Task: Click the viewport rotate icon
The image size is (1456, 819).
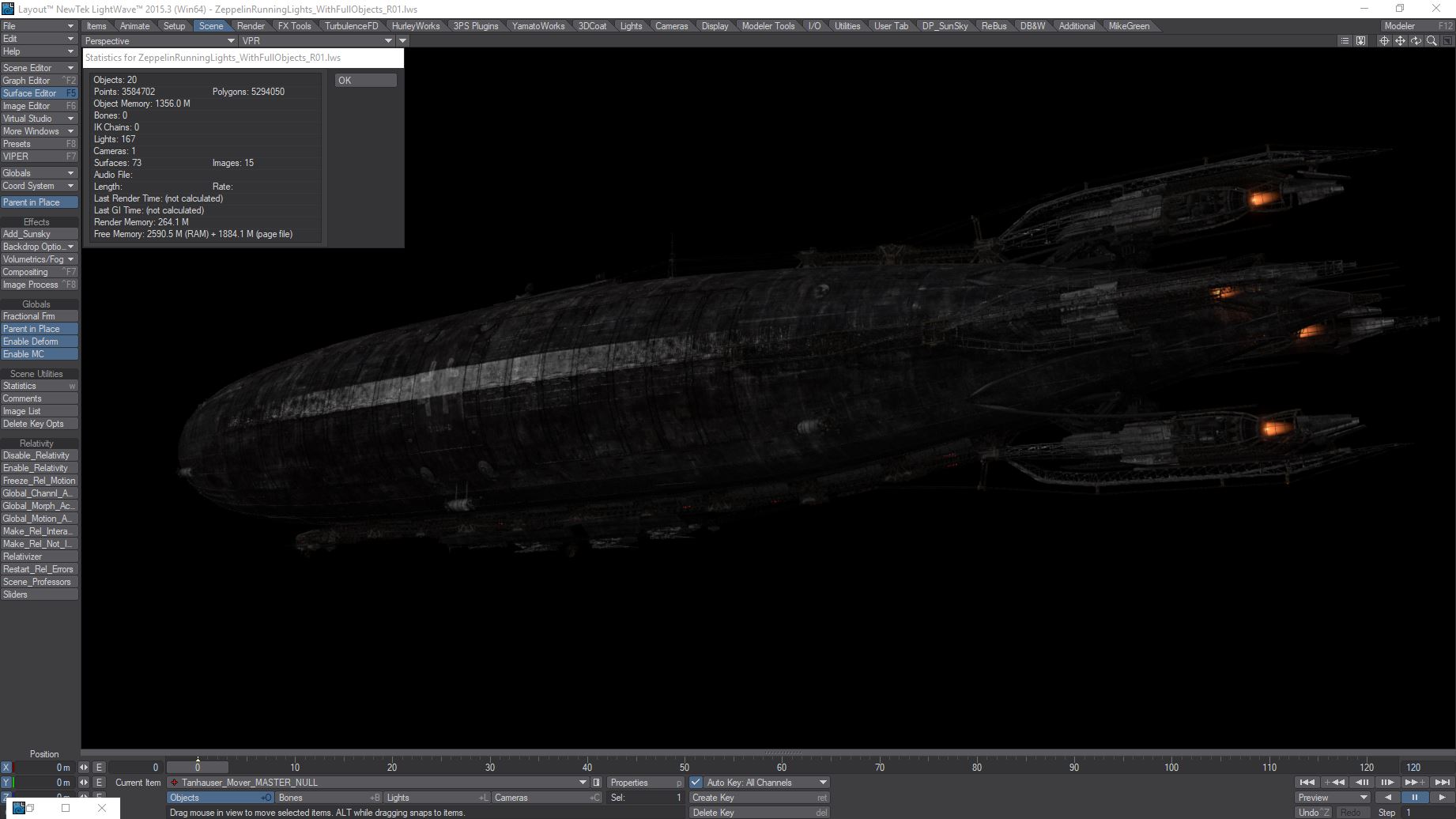Action: point(1416,41)
